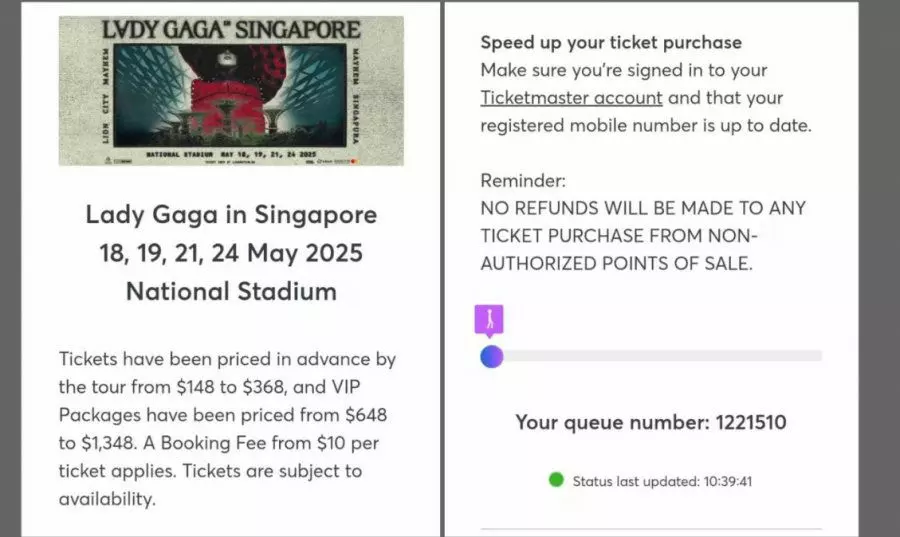Click "LADY GAGA SINGAPORE" title on the banner

pyautogui.click(x=231, y=30)
